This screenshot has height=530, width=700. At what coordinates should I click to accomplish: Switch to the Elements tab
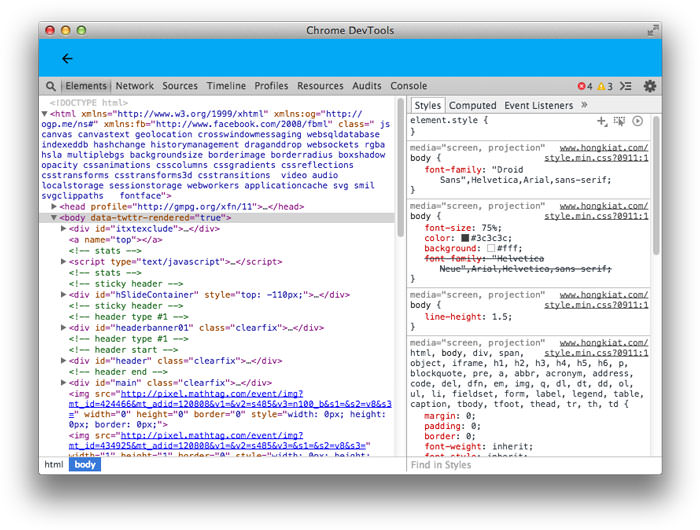click(86, 86)
